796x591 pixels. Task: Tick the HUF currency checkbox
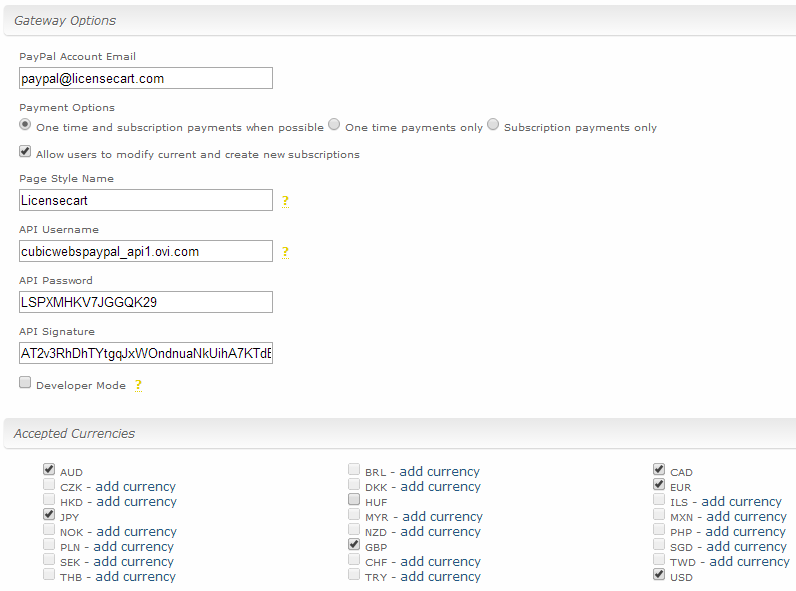pyautogui.click(x=354, y=499)
